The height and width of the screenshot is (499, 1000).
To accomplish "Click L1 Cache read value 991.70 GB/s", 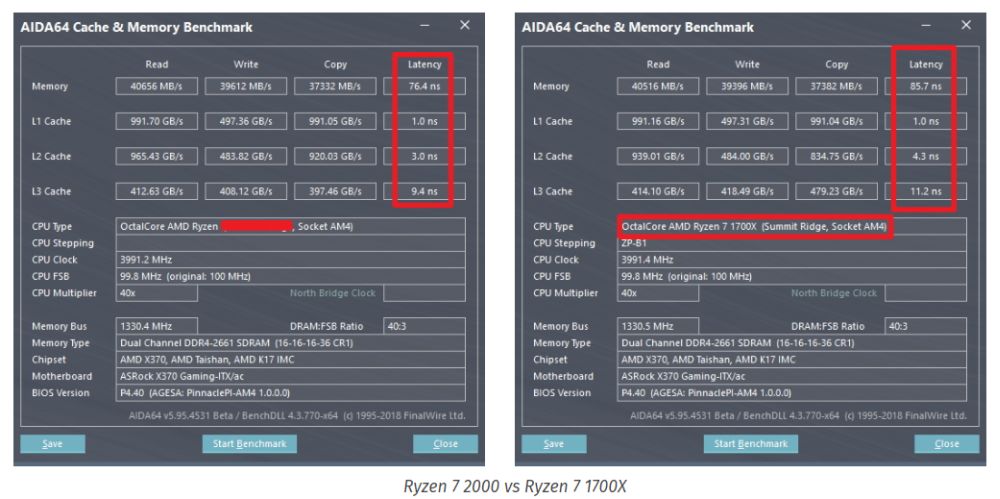I will click(156, 121).
